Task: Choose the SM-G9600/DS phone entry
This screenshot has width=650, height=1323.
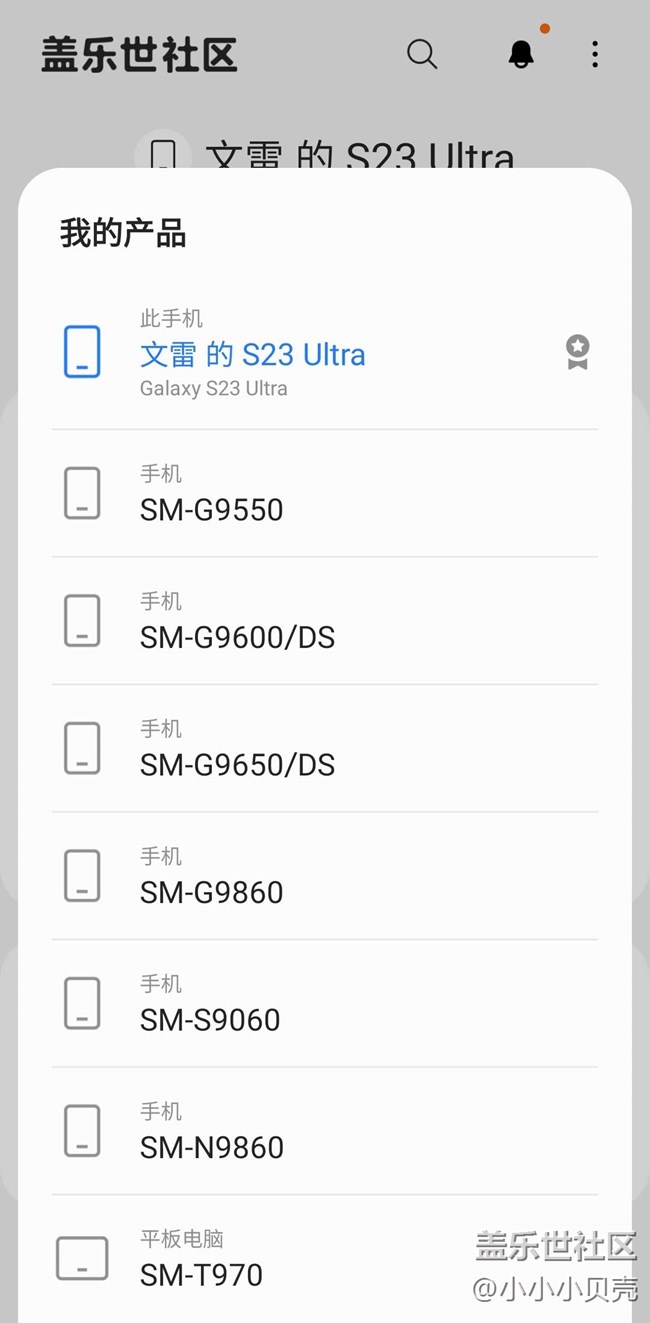Action: (237, 637)
